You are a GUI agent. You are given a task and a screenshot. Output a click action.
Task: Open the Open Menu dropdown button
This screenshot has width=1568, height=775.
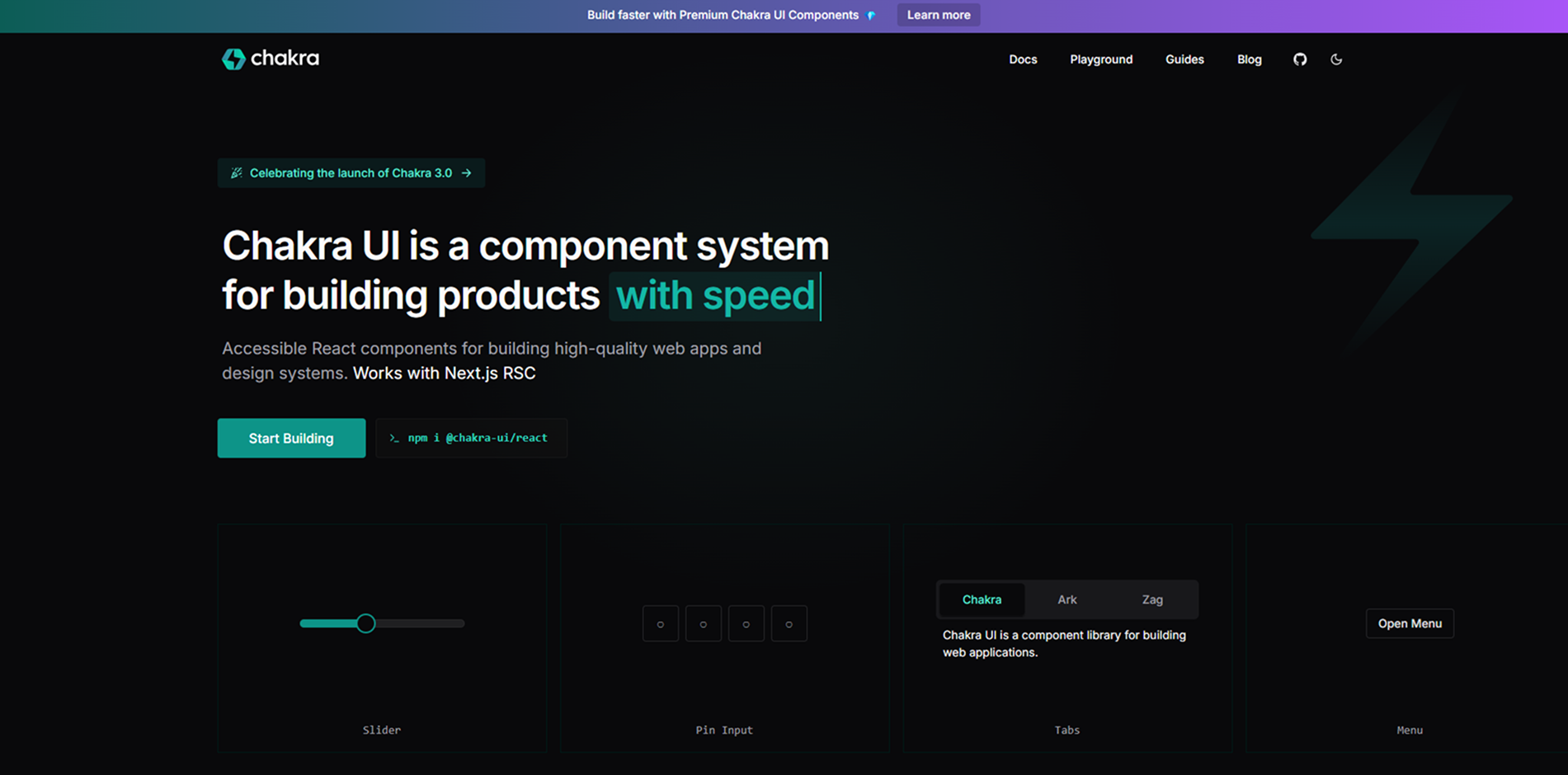tap(1410, 623)
